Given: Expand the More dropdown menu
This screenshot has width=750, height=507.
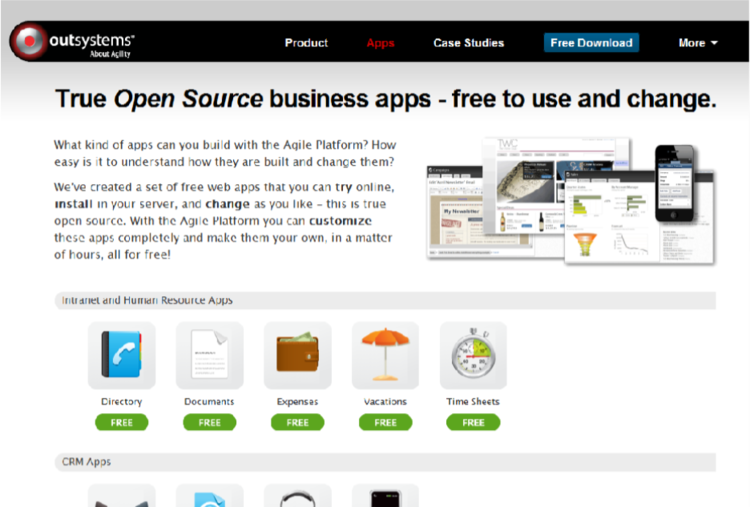Looking at the screenshot, I should click(x=698, y=43).
